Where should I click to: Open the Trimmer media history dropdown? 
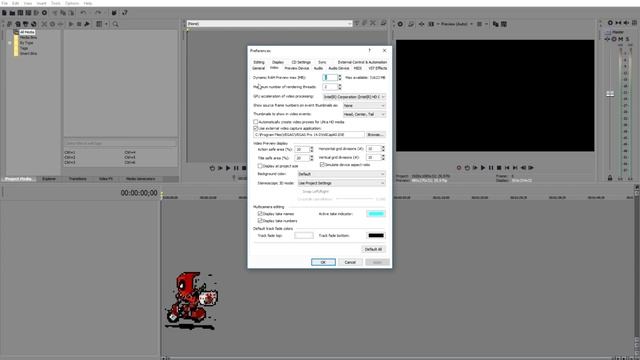click(x=269, y=24)
